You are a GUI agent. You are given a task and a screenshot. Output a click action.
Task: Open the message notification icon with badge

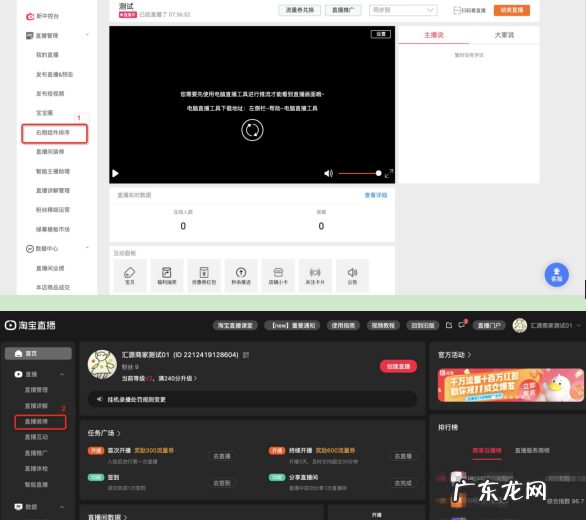coord(462,325)
